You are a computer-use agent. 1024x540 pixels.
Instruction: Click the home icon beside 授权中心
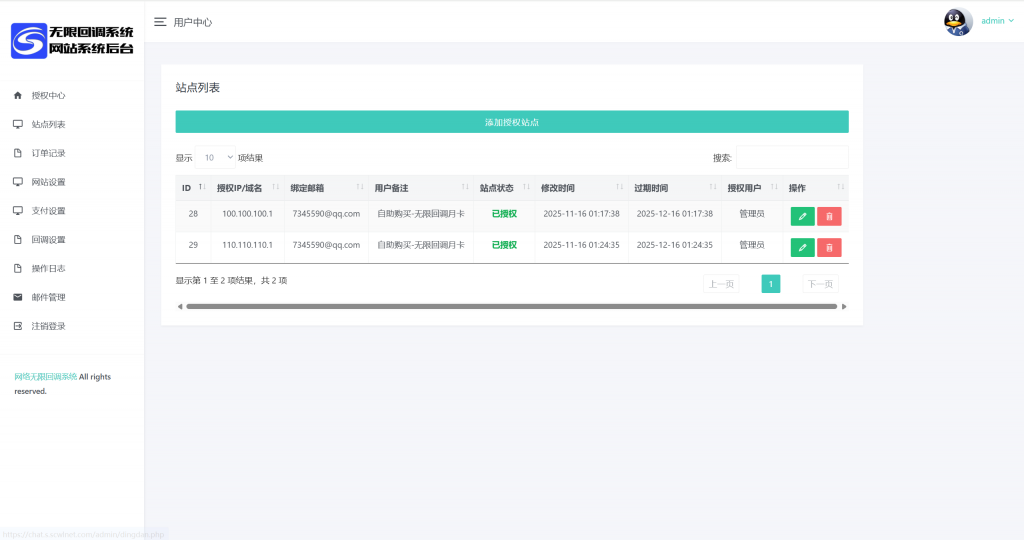[18, 95]
